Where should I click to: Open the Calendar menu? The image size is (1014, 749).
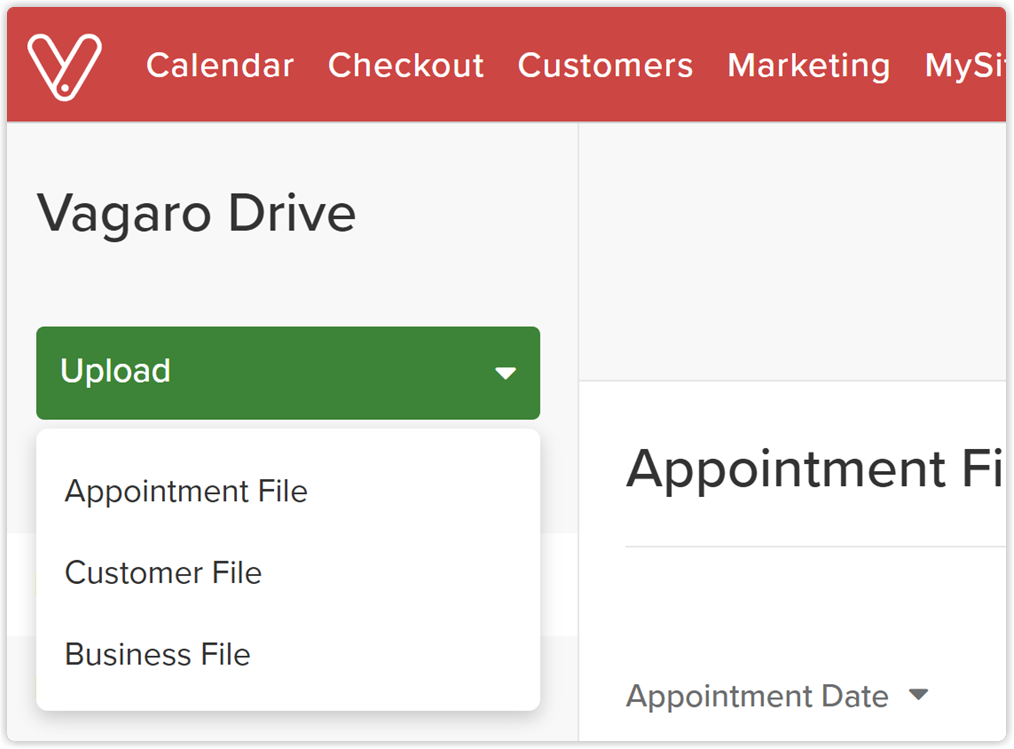click(x=220, y=65)
